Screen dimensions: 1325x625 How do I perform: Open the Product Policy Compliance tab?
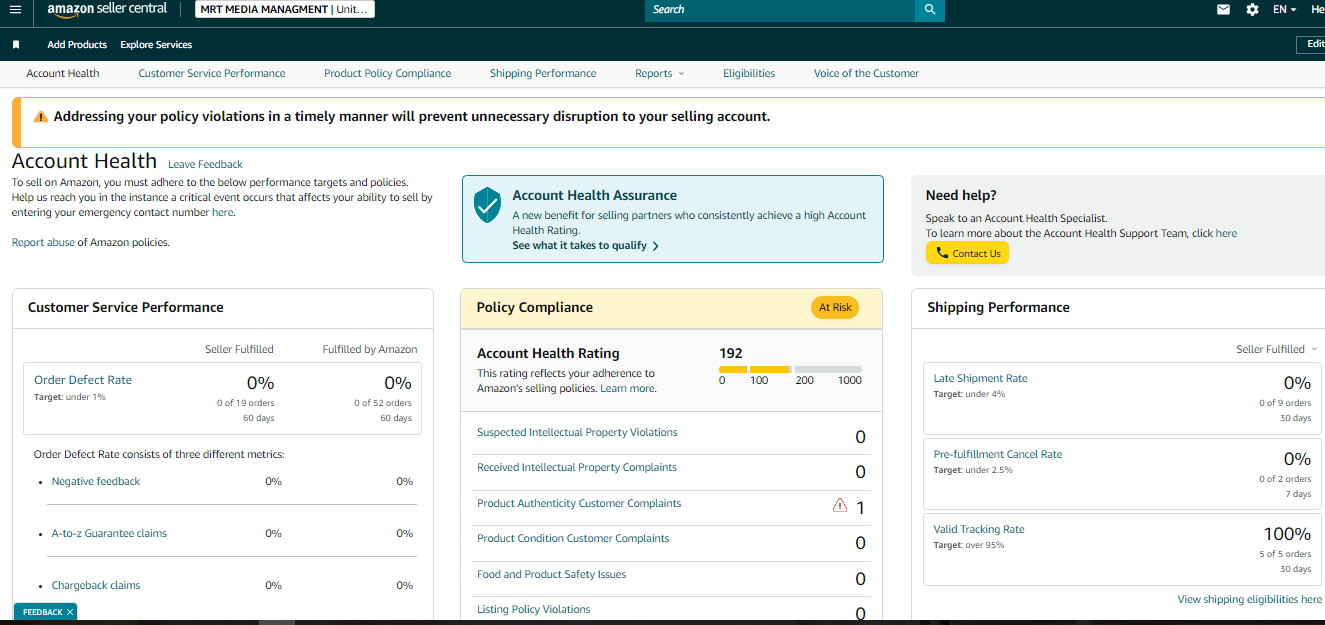pos(387,73)
